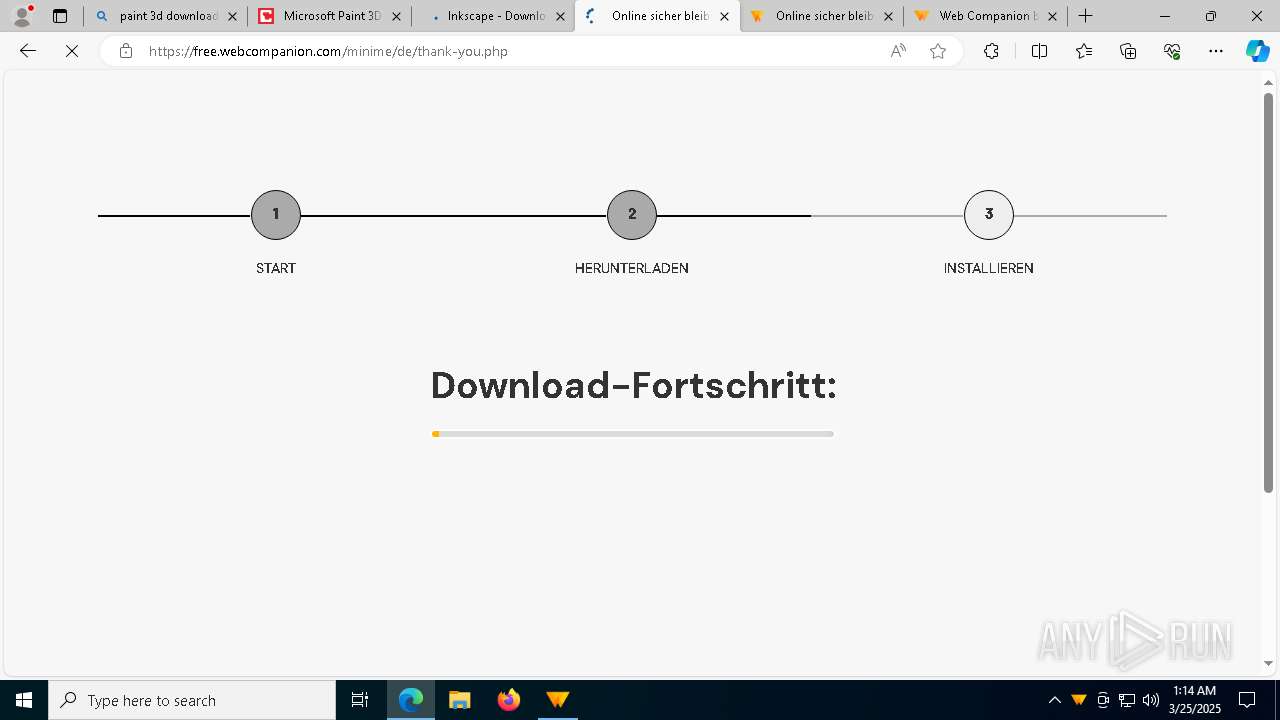Open the clock and date flyout
This screenshot has height=720, width=1280.
[1194, 700]
